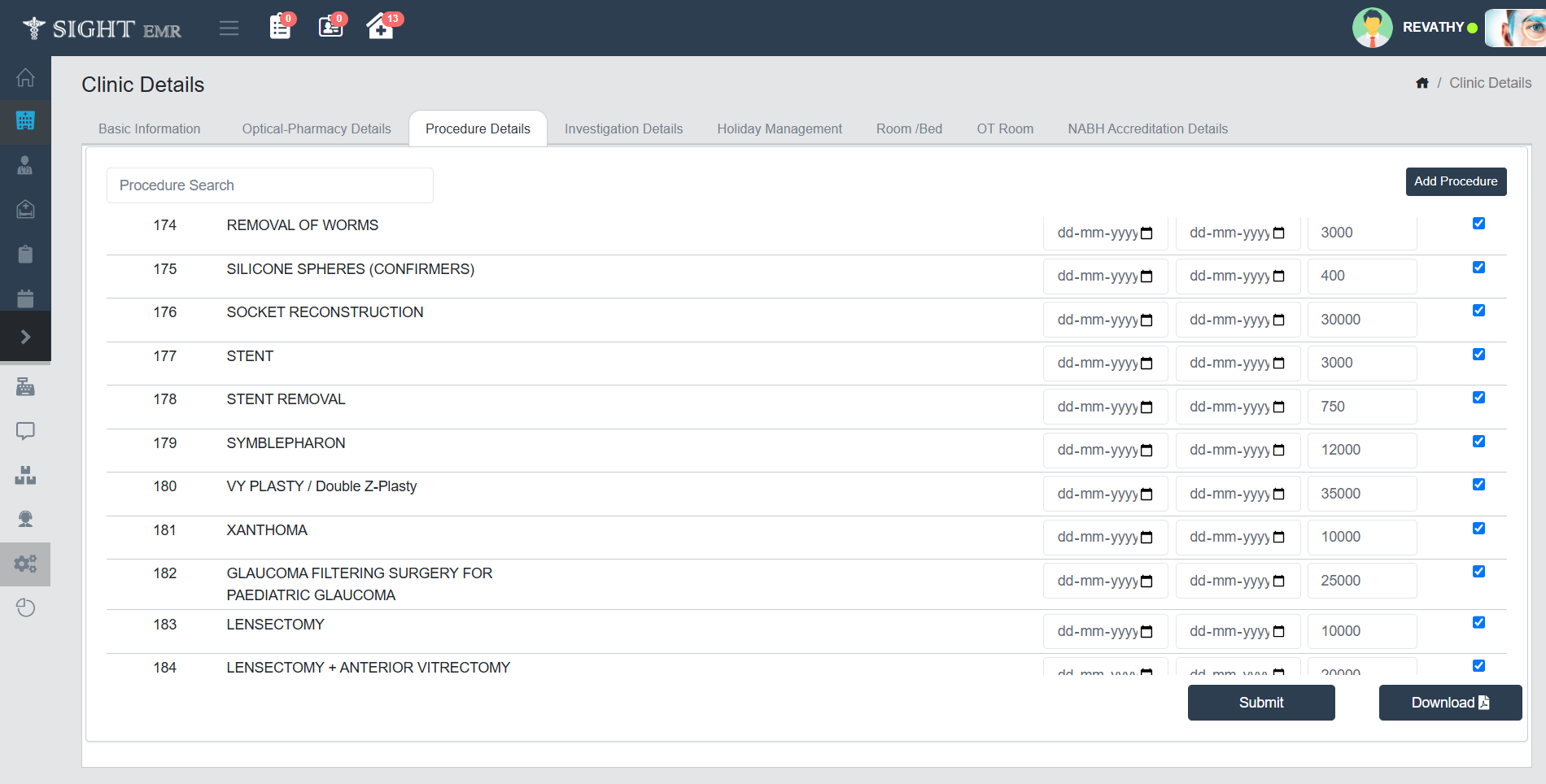Open second date picker calendar for SYMBLEPHARON
1546x784 pixels.
point(1278,451)
